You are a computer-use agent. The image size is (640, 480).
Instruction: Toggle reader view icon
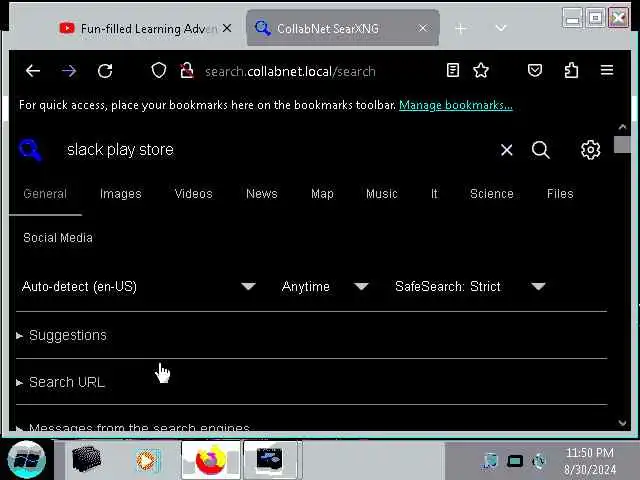coord(453,70)
